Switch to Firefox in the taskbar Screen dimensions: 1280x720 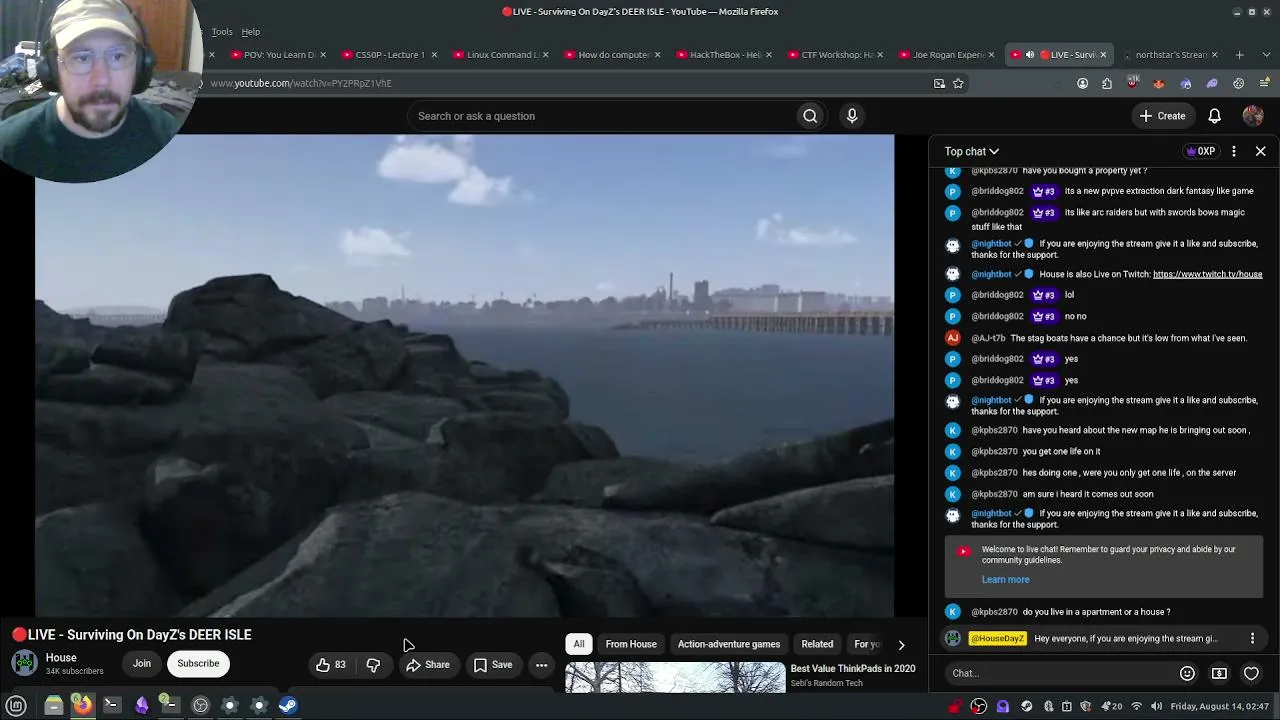click(82, 705)
